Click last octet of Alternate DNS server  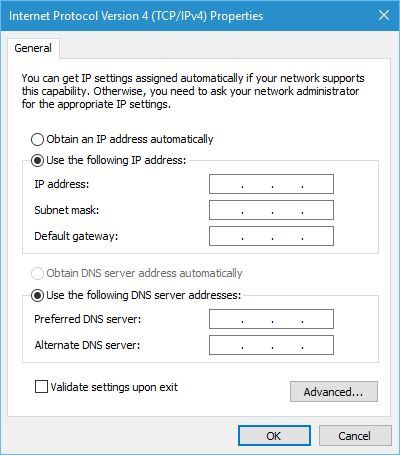(318, 345)
